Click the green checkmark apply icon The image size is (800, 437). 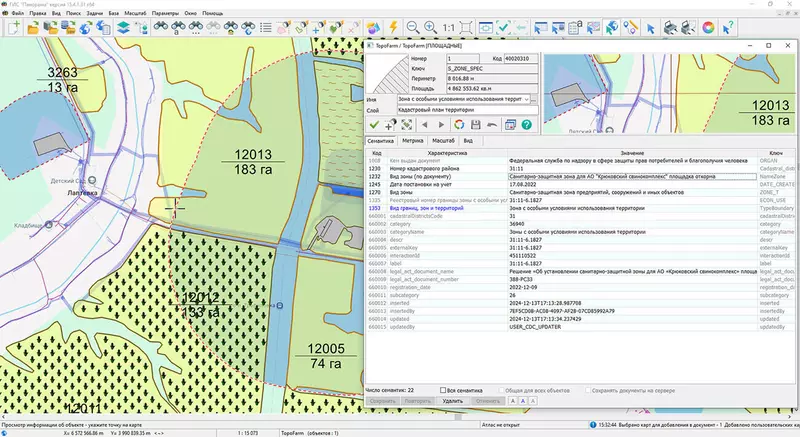373,125
